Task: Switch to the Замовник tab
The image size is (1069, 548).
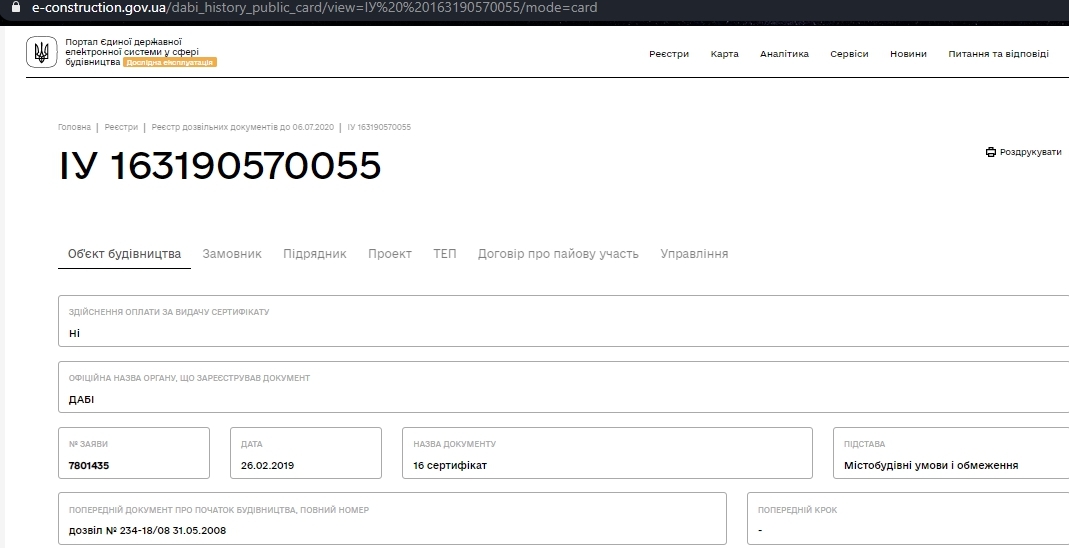Action: point(232,254)
